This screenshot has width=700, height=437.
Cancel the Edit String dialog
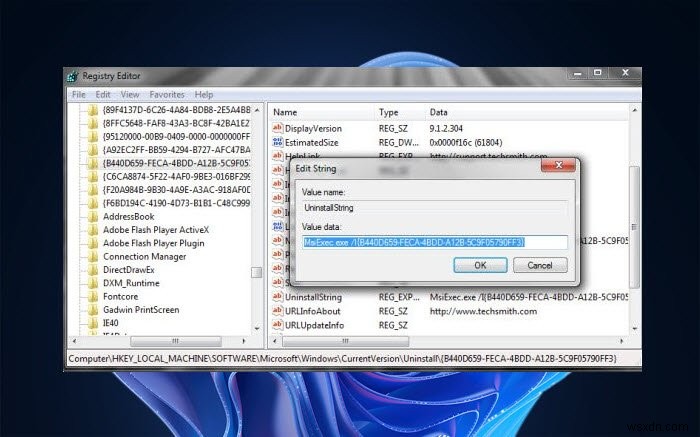coord(540,265)
